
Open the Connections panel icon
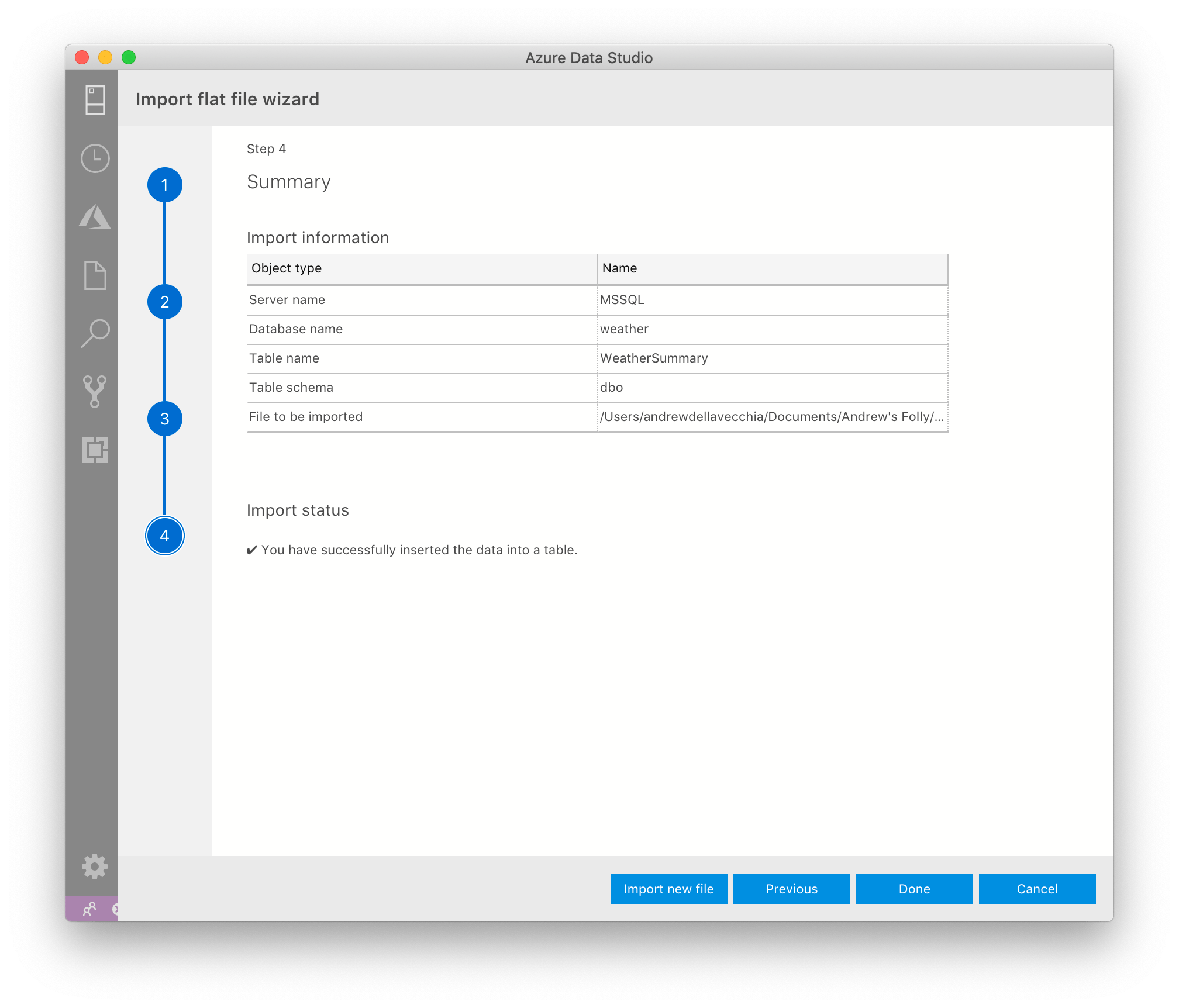click(94, 100)
